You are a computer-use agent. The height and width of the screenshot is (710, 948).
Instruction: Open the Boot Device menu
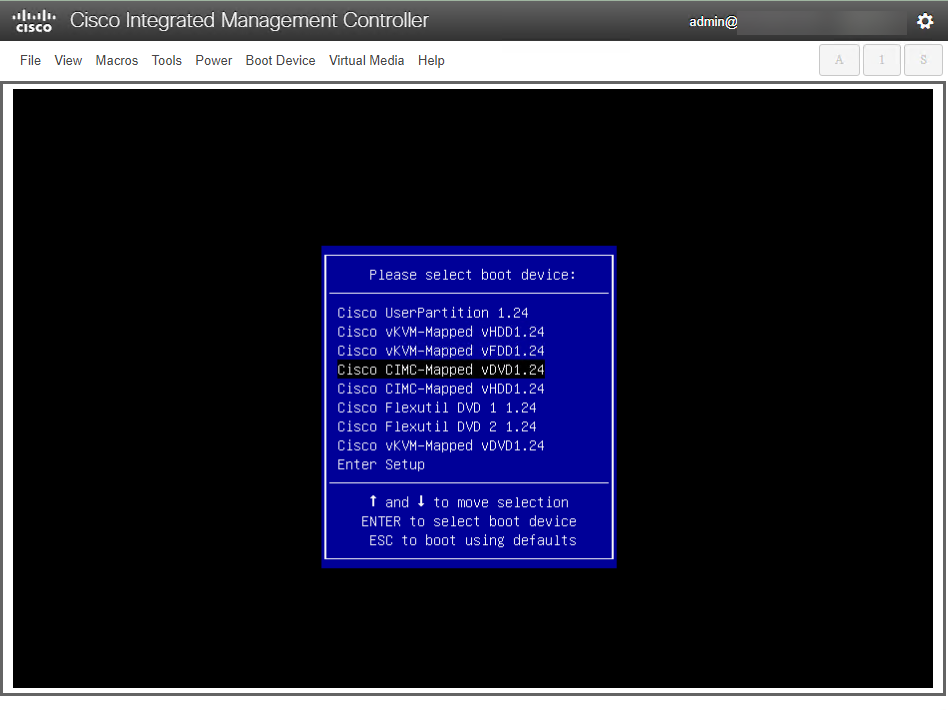point(280,60)
